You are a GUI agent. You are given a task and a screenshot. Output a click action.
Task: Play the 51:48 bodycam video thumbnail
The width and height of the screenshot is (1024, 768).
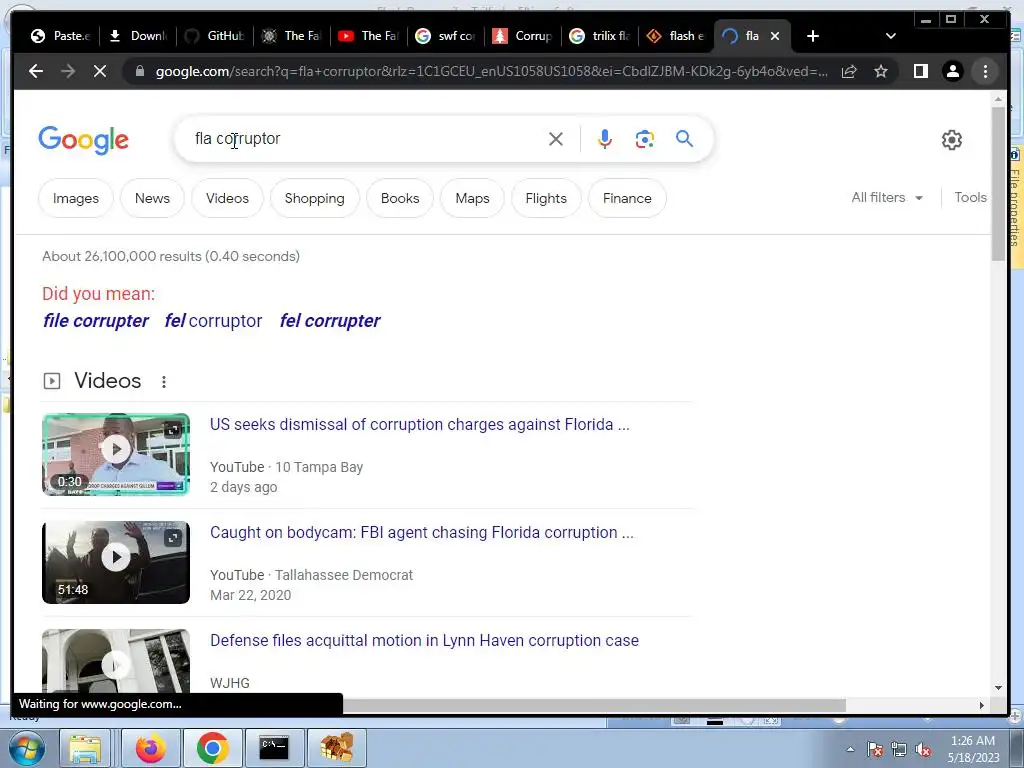(x=116, y=562)
